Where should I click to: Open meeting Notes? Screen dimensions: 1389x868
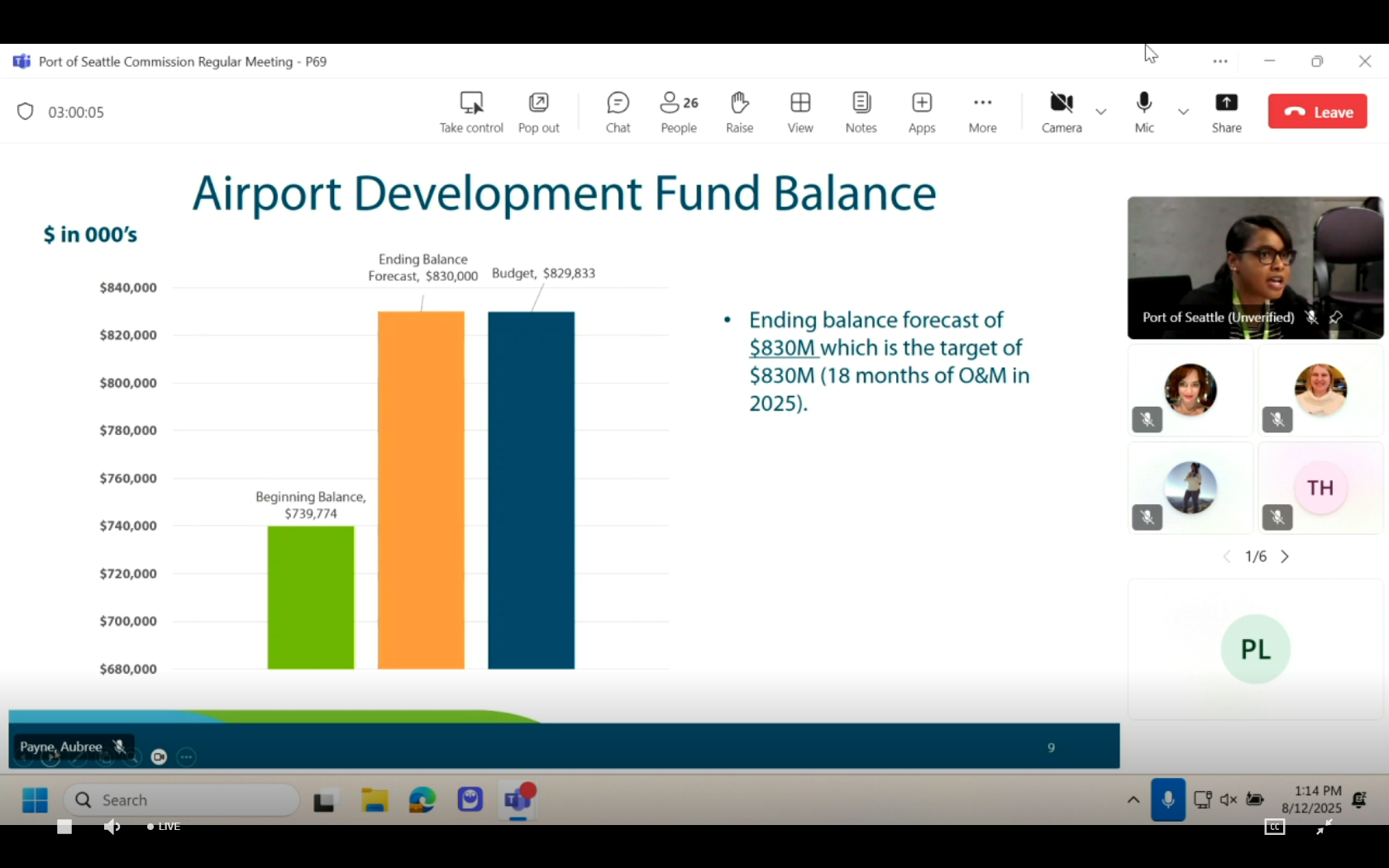tap(861, 112)
